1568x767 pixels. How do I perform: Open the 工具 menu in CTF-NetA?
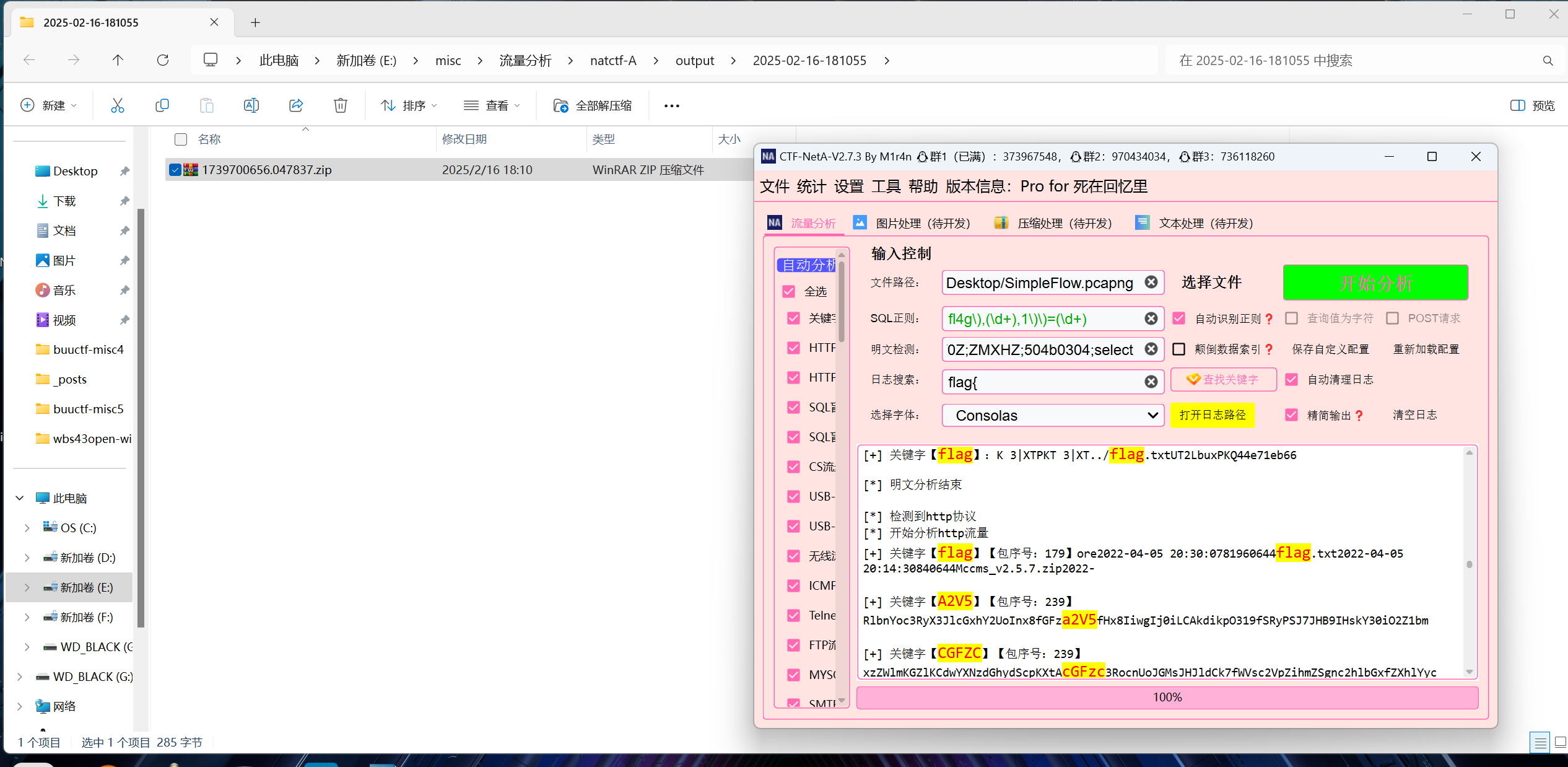tap(886, 186)
